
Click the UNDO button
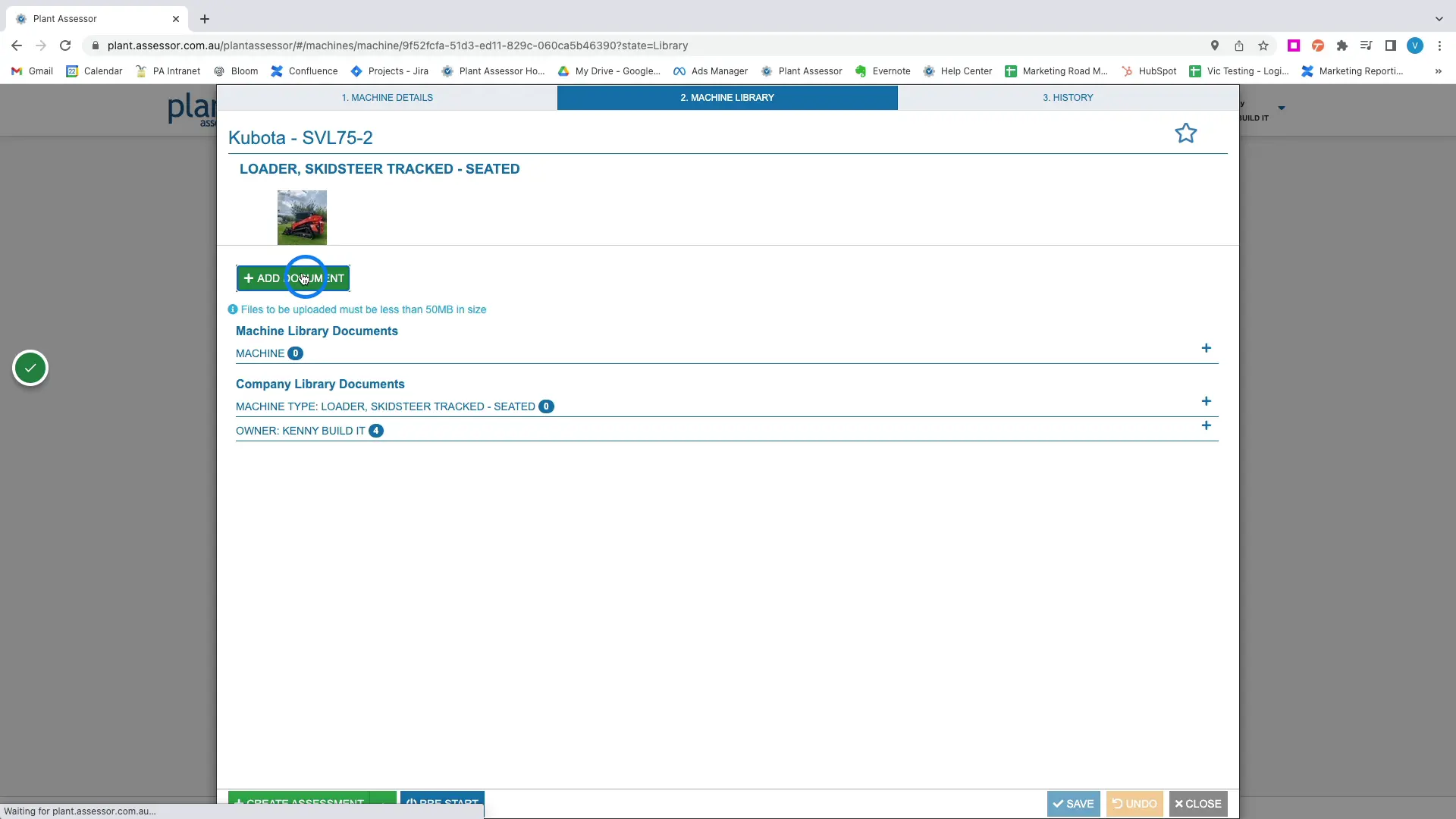1134,804
